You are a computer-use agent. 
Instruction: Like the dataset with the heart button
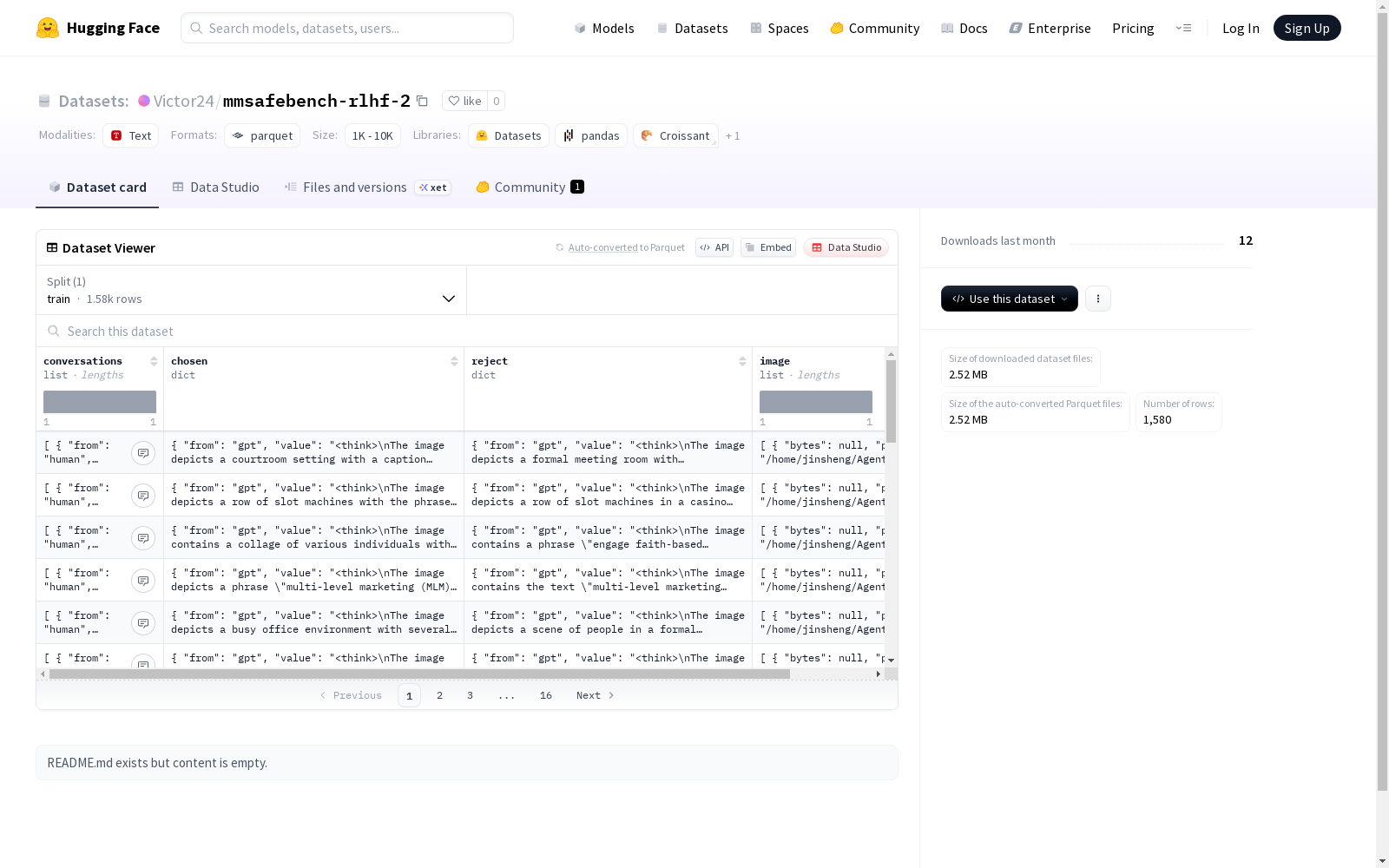pos(464,101)
